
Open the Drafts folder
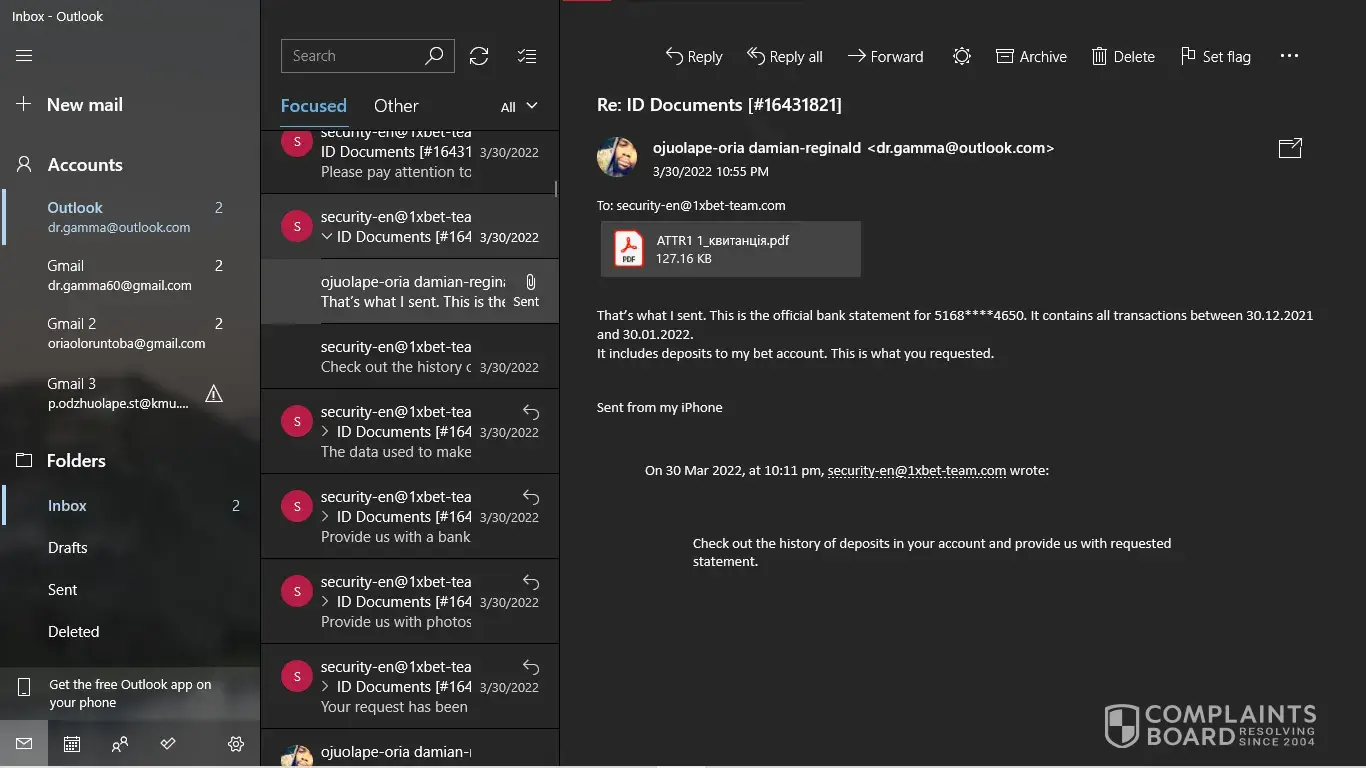click(x=67, y=548)
